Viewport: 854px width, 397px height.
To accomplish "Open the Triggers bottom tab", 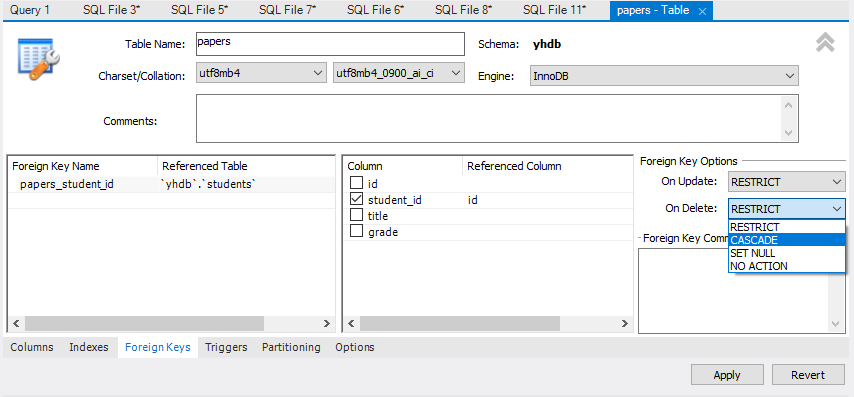I will pyautogui.click(x=227, y=347).
